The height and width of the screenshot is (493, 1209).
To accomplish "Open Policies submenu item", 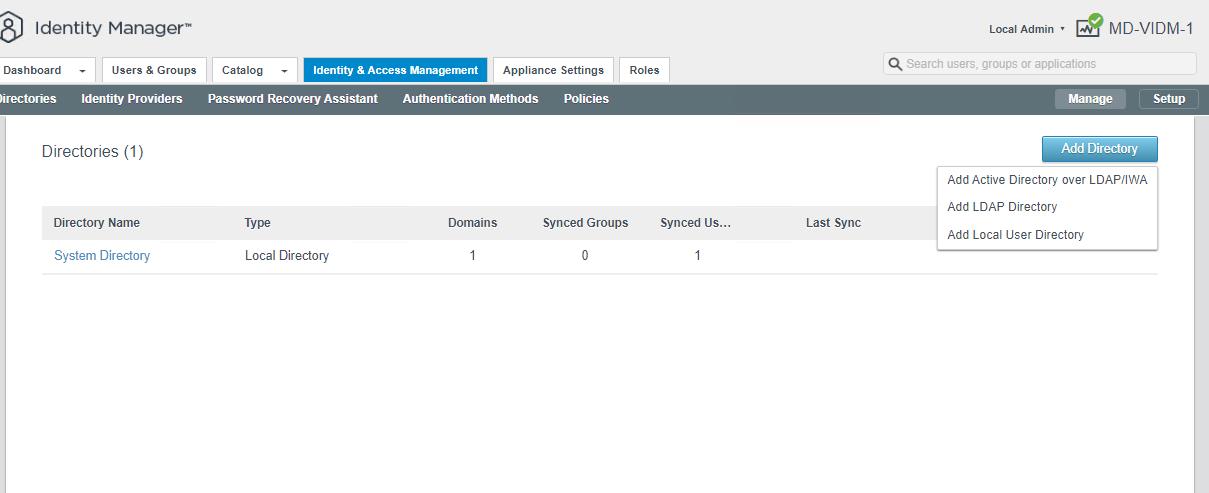I will click(586, 99).
